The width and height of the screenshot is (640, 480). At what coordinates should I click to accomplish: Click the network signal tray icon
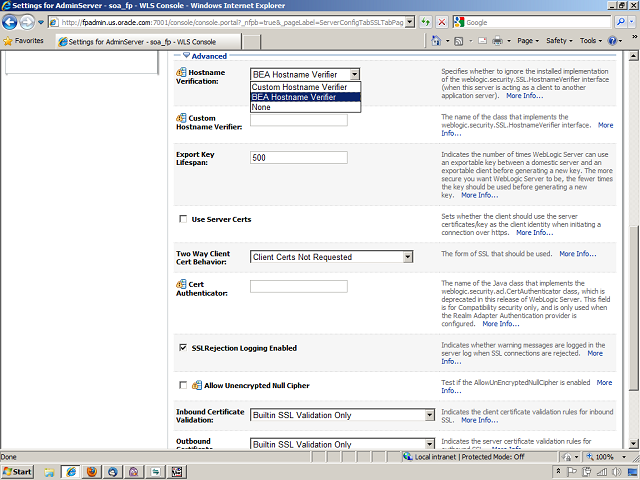[602, 472]
